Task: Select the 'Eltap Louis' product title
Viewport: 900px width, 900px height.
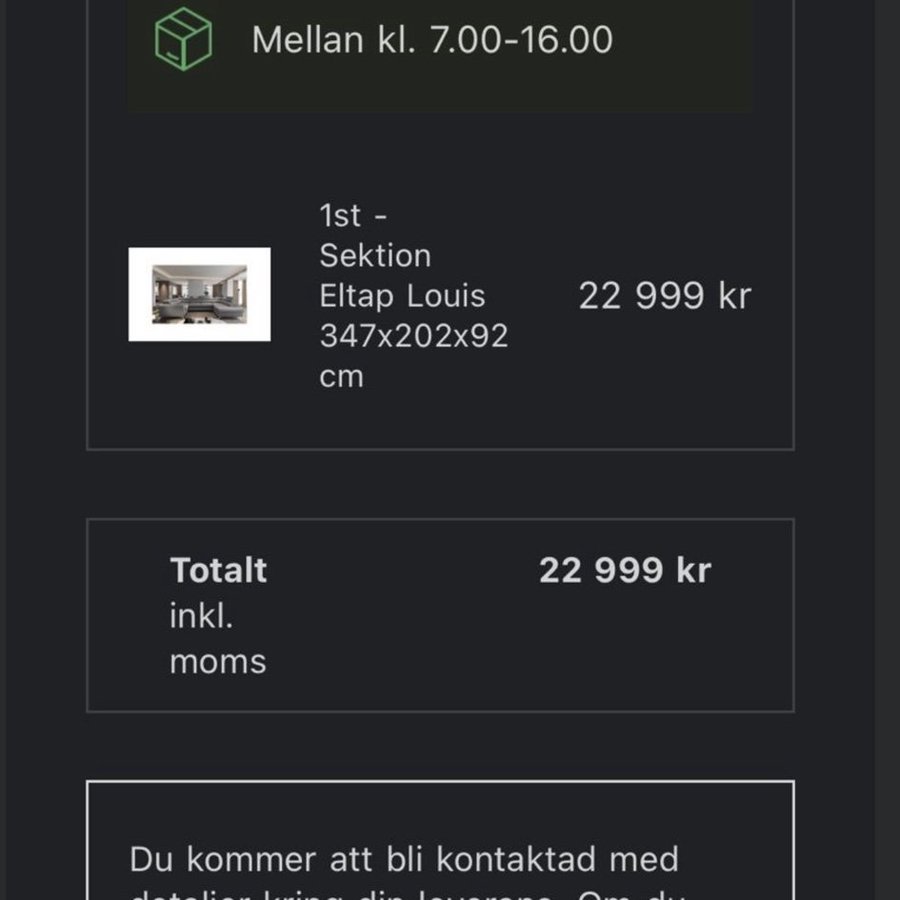Action: tap(402, 296)
